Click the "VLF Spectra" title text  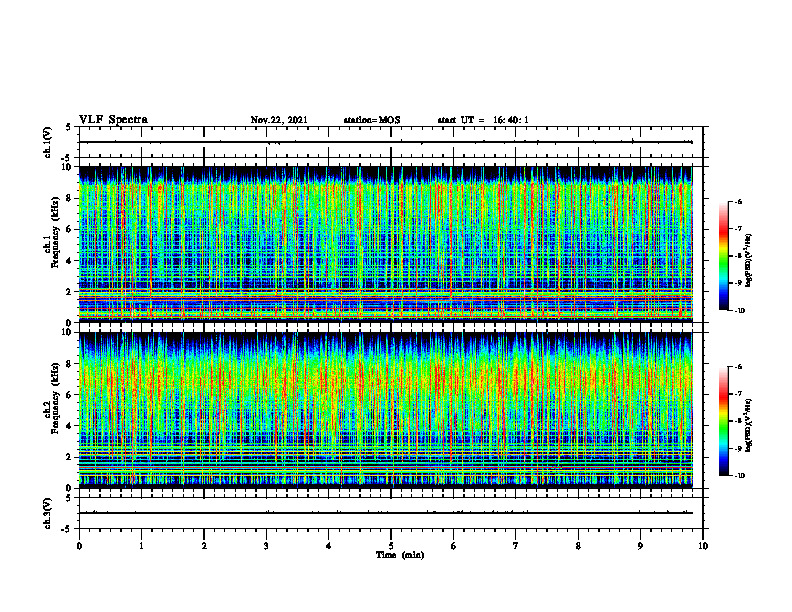coord(113,120)
